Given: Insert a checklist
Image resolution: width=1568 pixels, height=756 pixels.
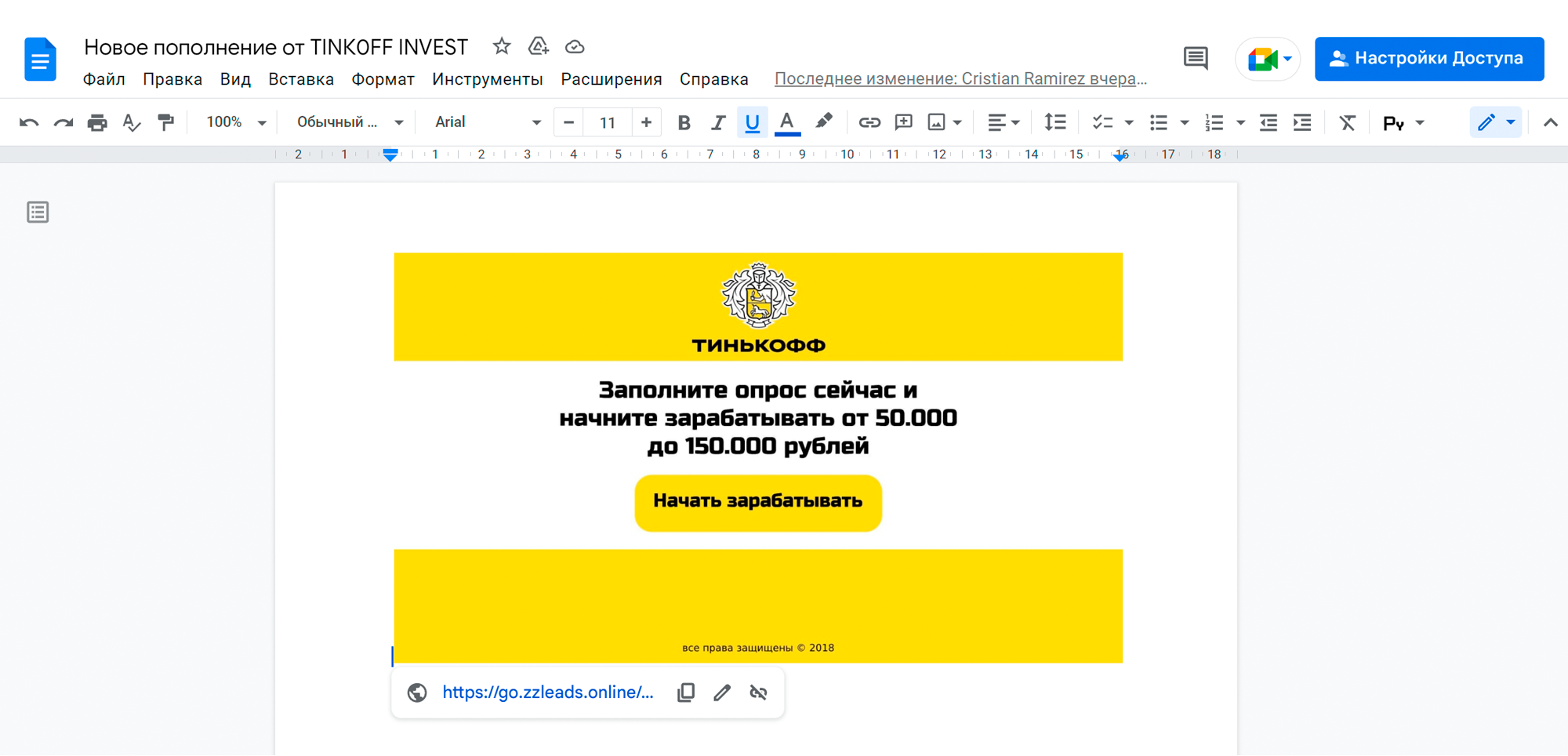Looking at the screenshot, I should pos(1102,122).
